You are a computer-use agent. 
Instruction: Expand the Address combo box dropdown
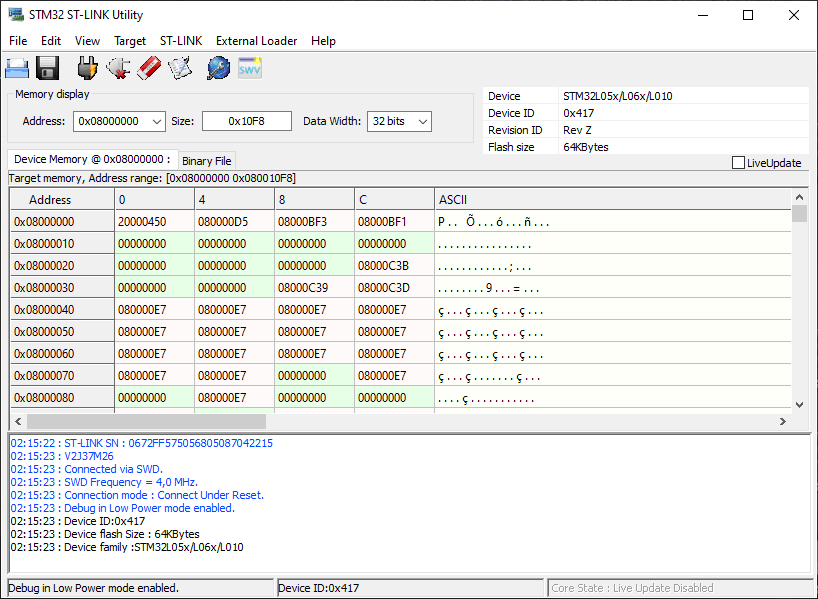pos(157,122)
